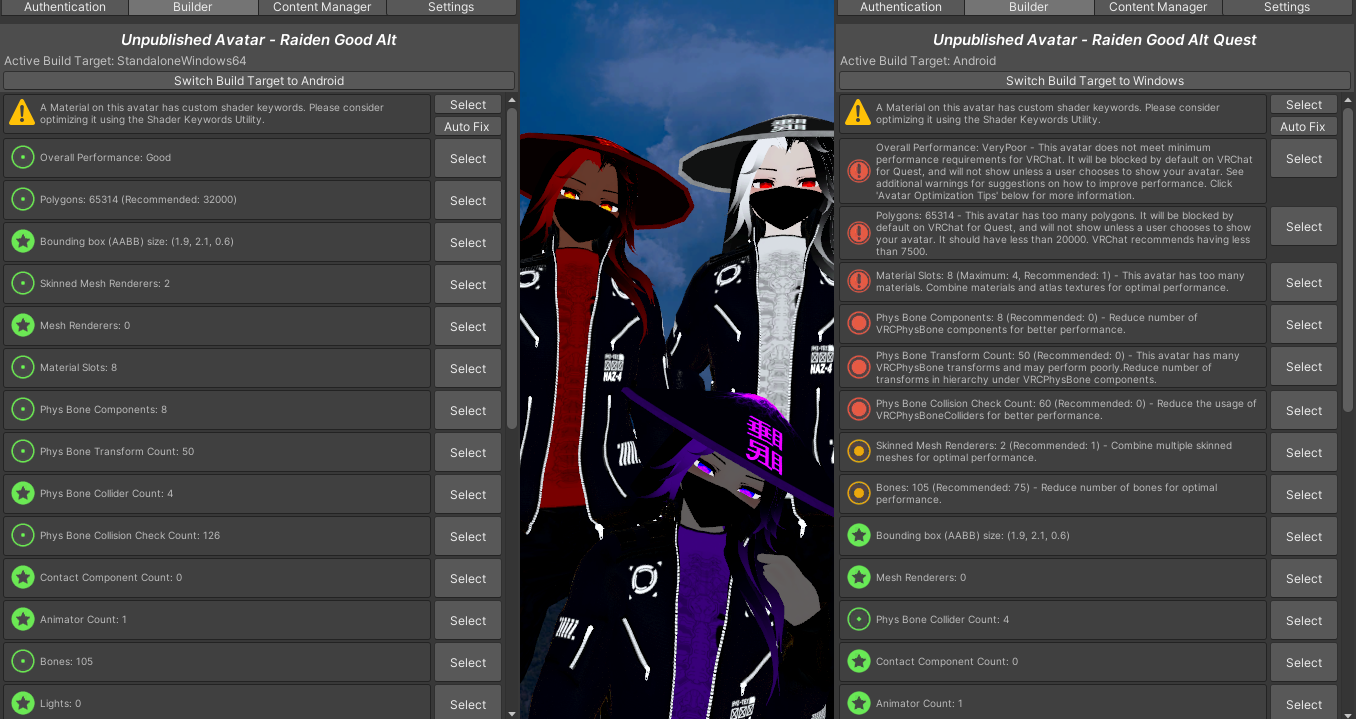Open the right panel Authentication tab
1356x719 pixels.
tap(900, 7)
